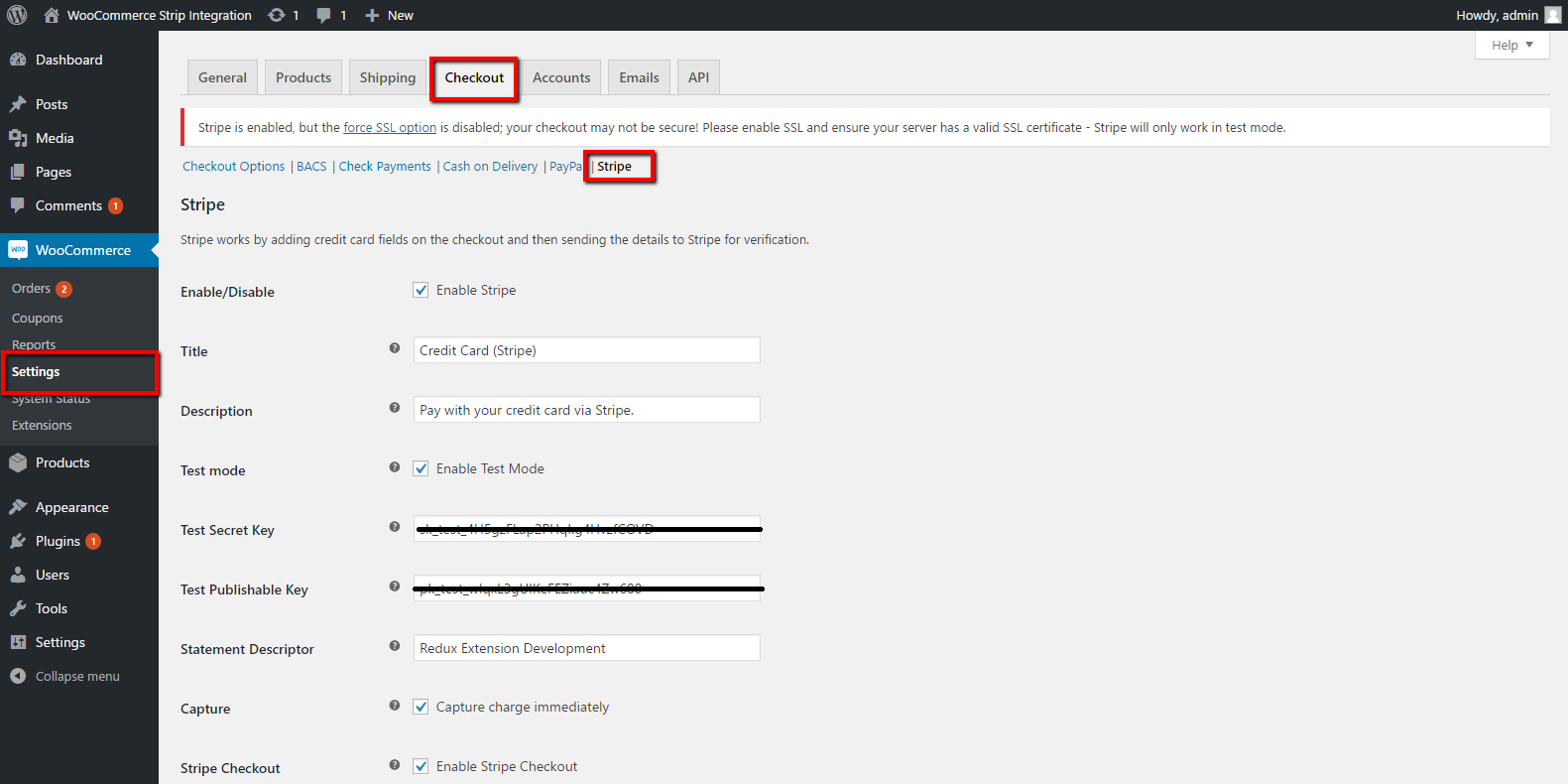1568x784 pixels.
Task: Click help icon next to Stripe Checkout
Action: point(395,765)
